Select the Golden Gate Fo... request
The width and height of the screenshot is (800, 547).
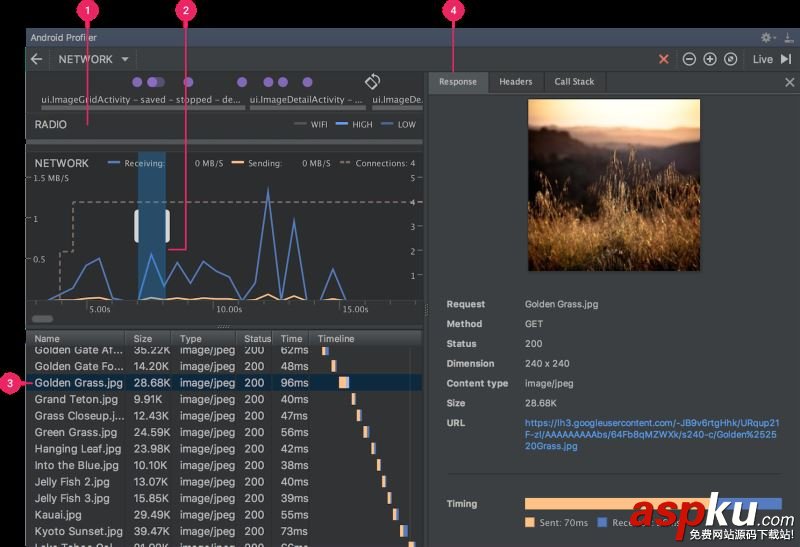click(x=224, y=366)
